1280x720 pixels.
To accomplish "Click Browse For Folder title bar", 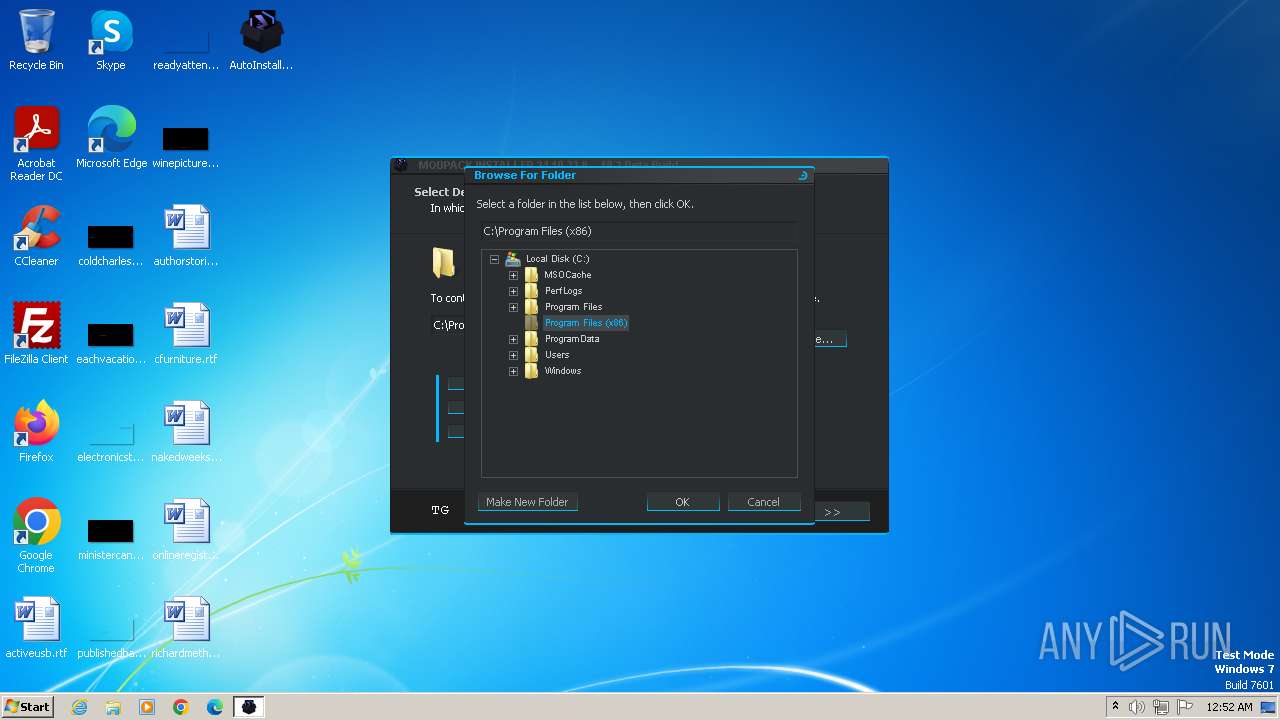I will tap(639, 175).
